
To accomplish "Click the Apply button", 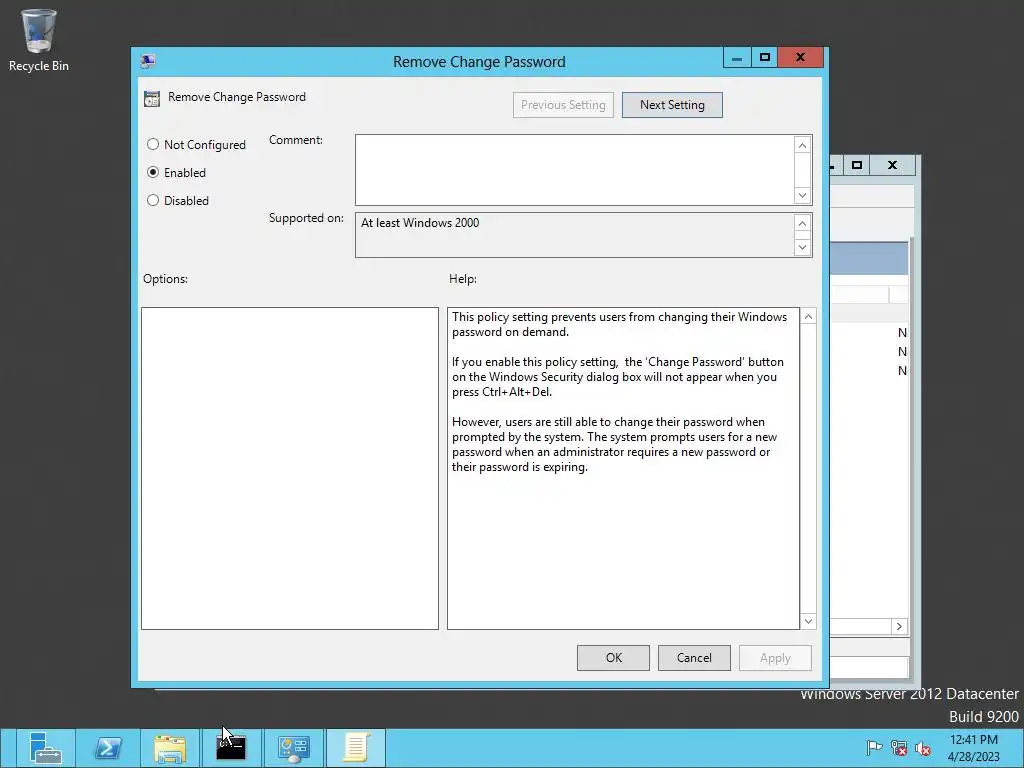I will [775, 658].
